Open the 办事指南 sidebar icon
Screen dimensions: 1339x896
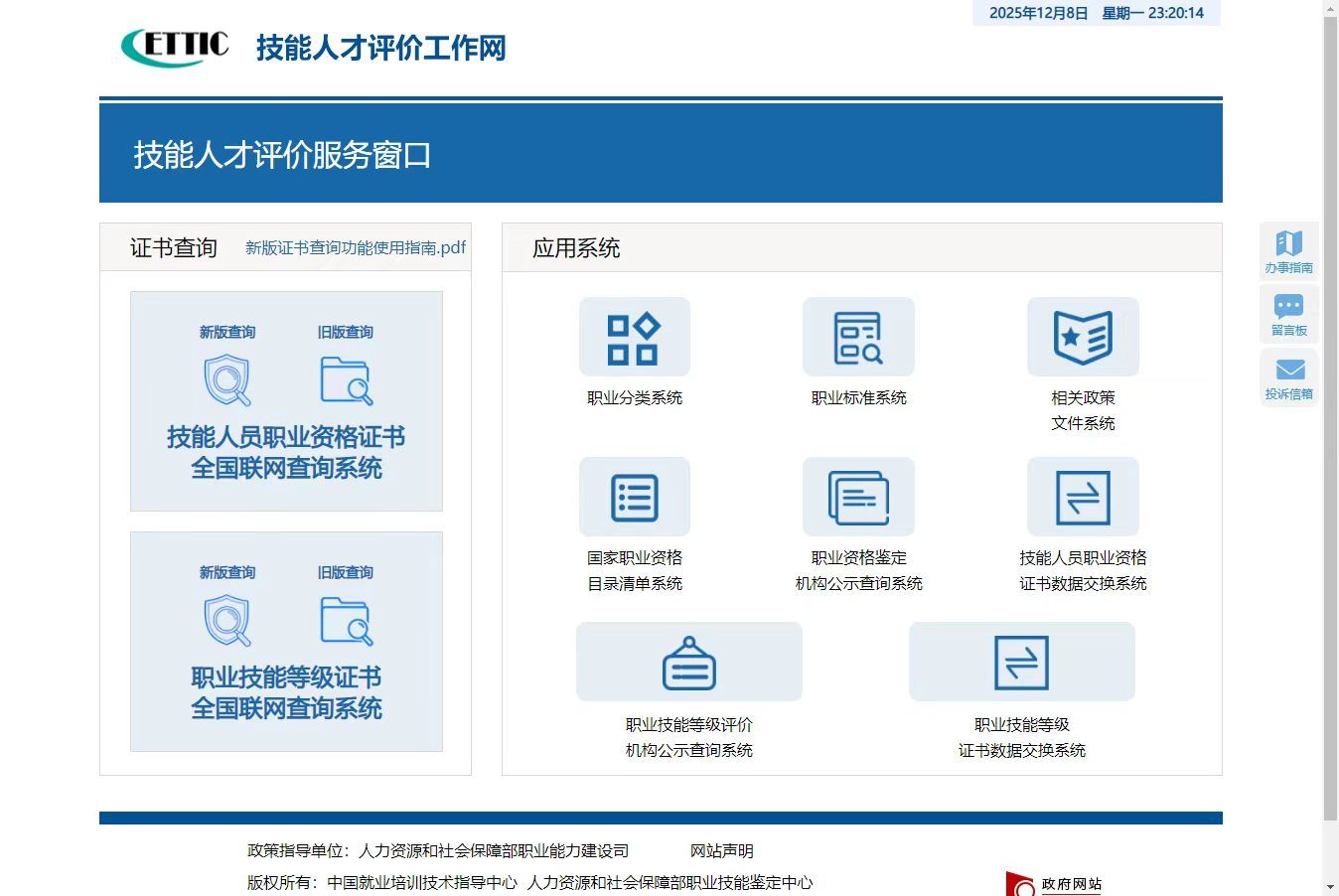tap(1289, 250)
